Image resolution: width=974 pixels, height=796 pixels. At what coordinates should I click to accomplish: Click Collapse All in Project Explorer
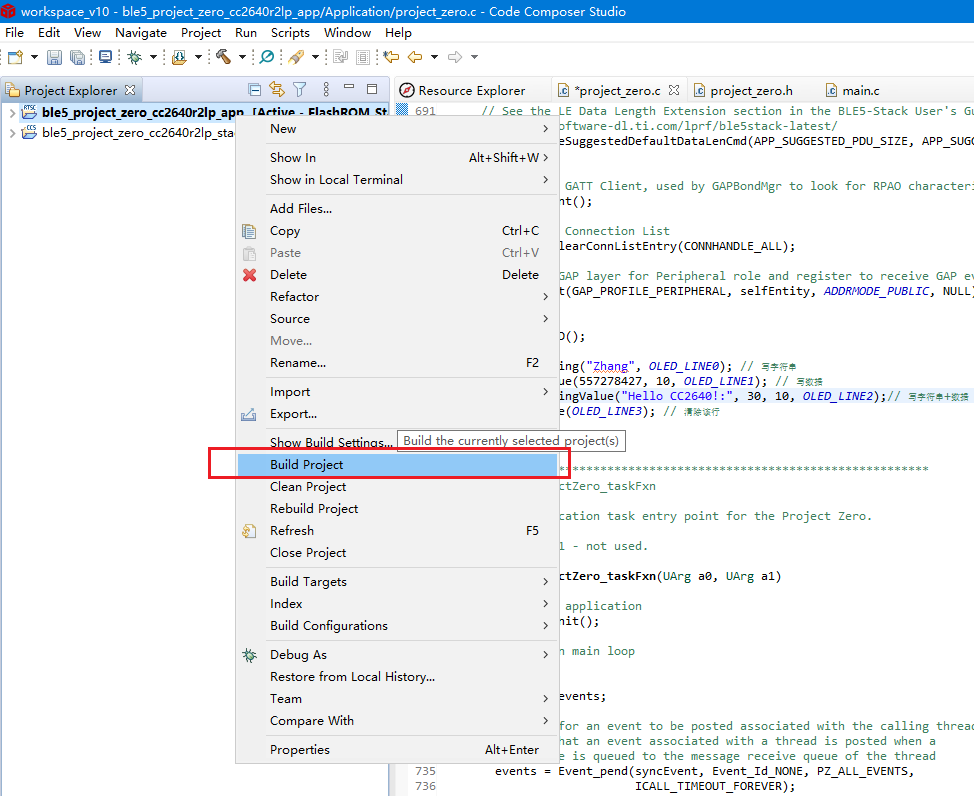[x=254, y=89]
